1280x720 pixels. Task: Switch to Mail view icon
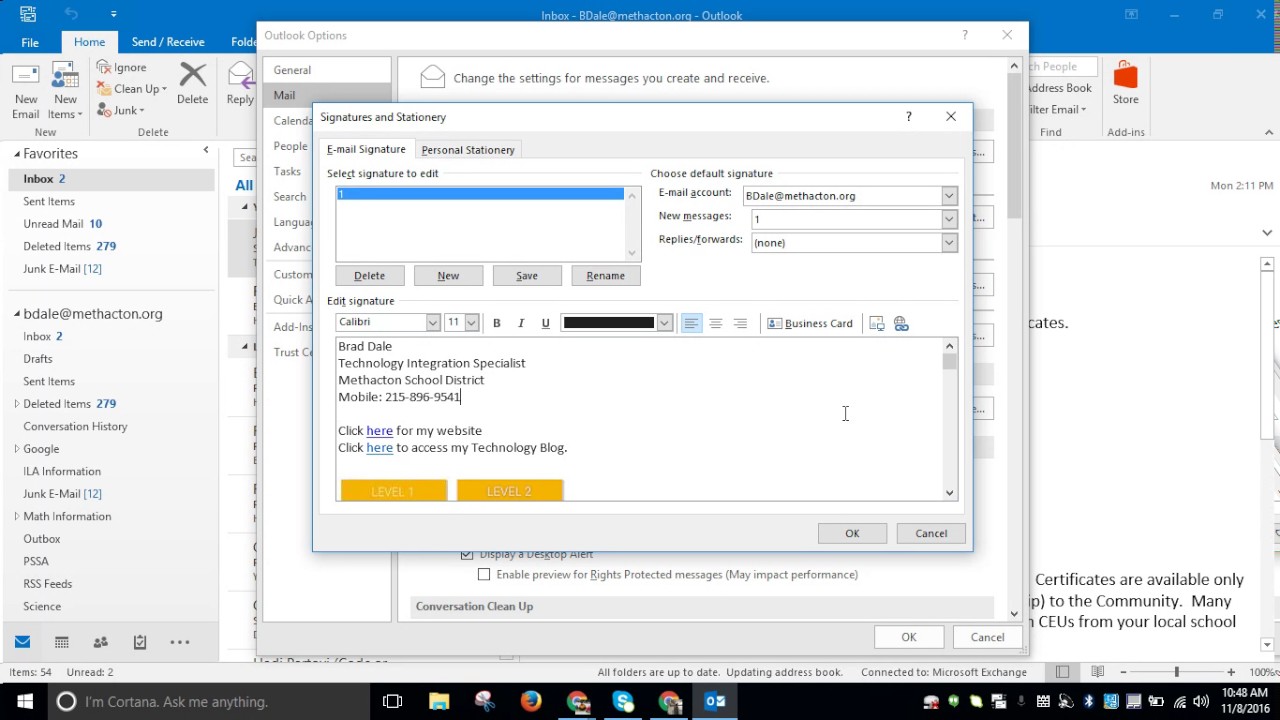(x=22, y=642)
